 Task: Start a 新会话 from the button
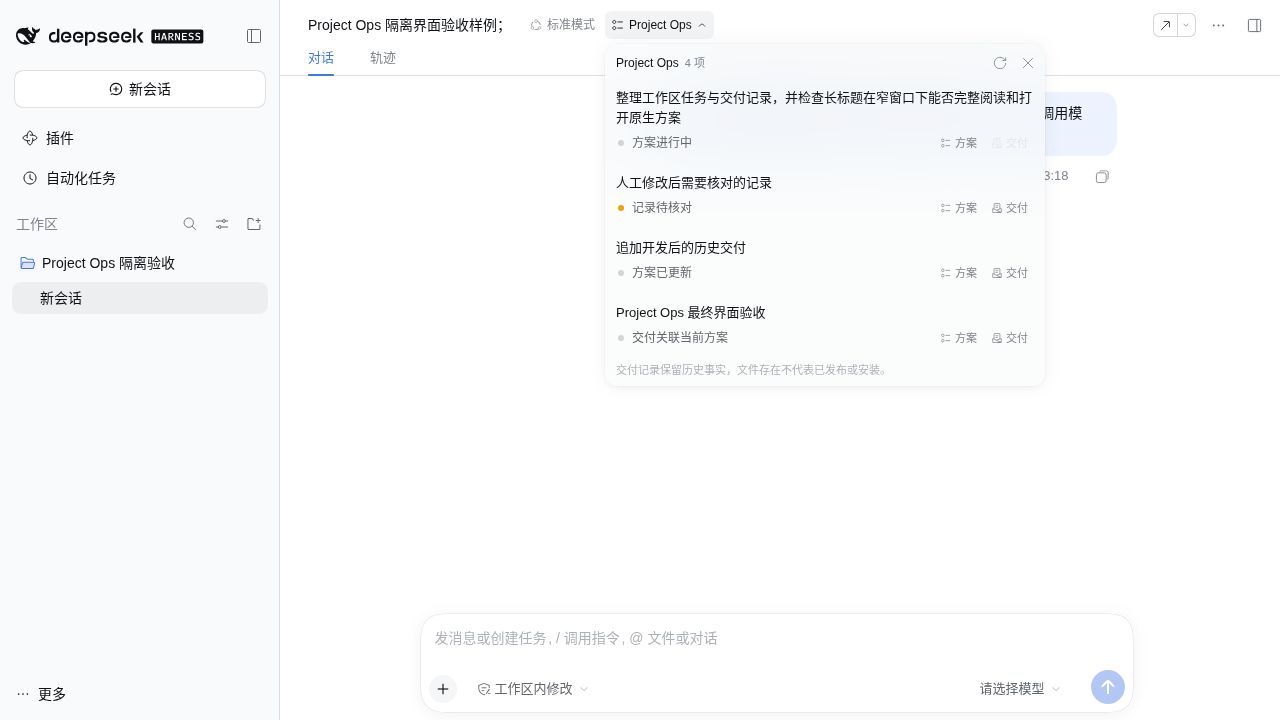(x=140, y=89)
